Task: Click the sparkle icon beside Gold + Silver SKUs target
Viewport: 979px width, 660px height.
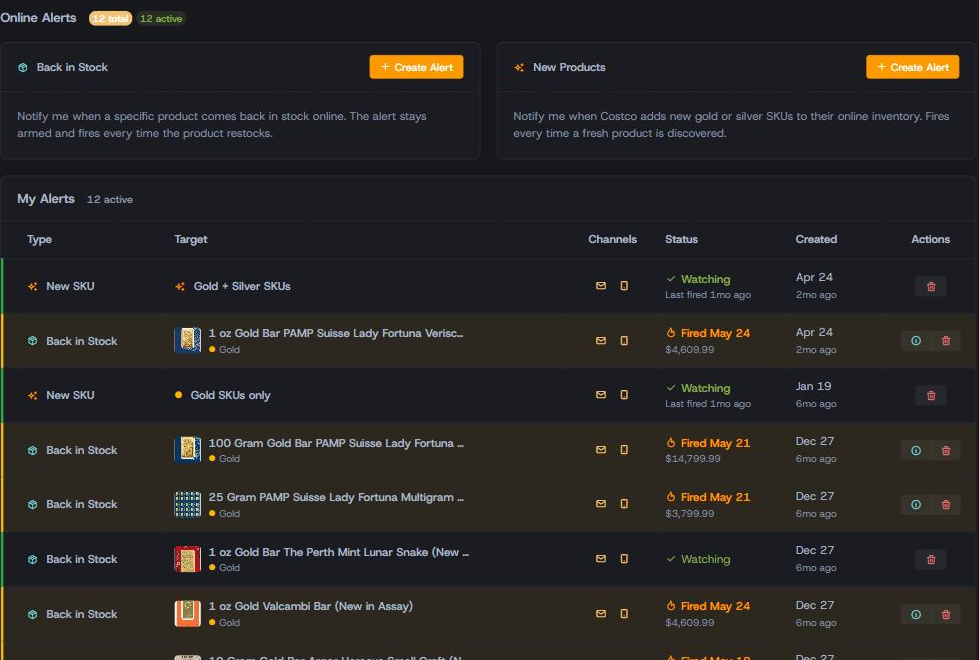Action: tap(180, 286)
